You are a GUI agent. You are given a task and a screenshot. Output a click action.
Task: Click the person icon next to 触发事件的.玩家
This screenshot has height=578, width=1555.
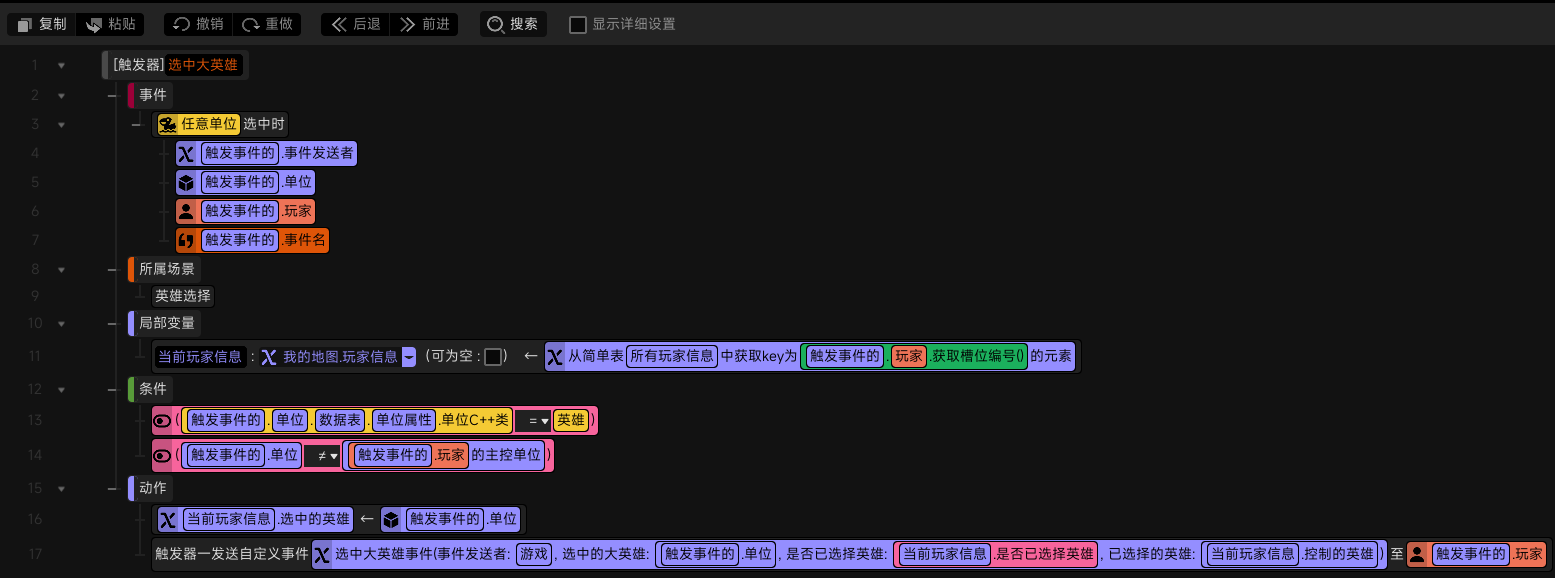coord(186,212)
